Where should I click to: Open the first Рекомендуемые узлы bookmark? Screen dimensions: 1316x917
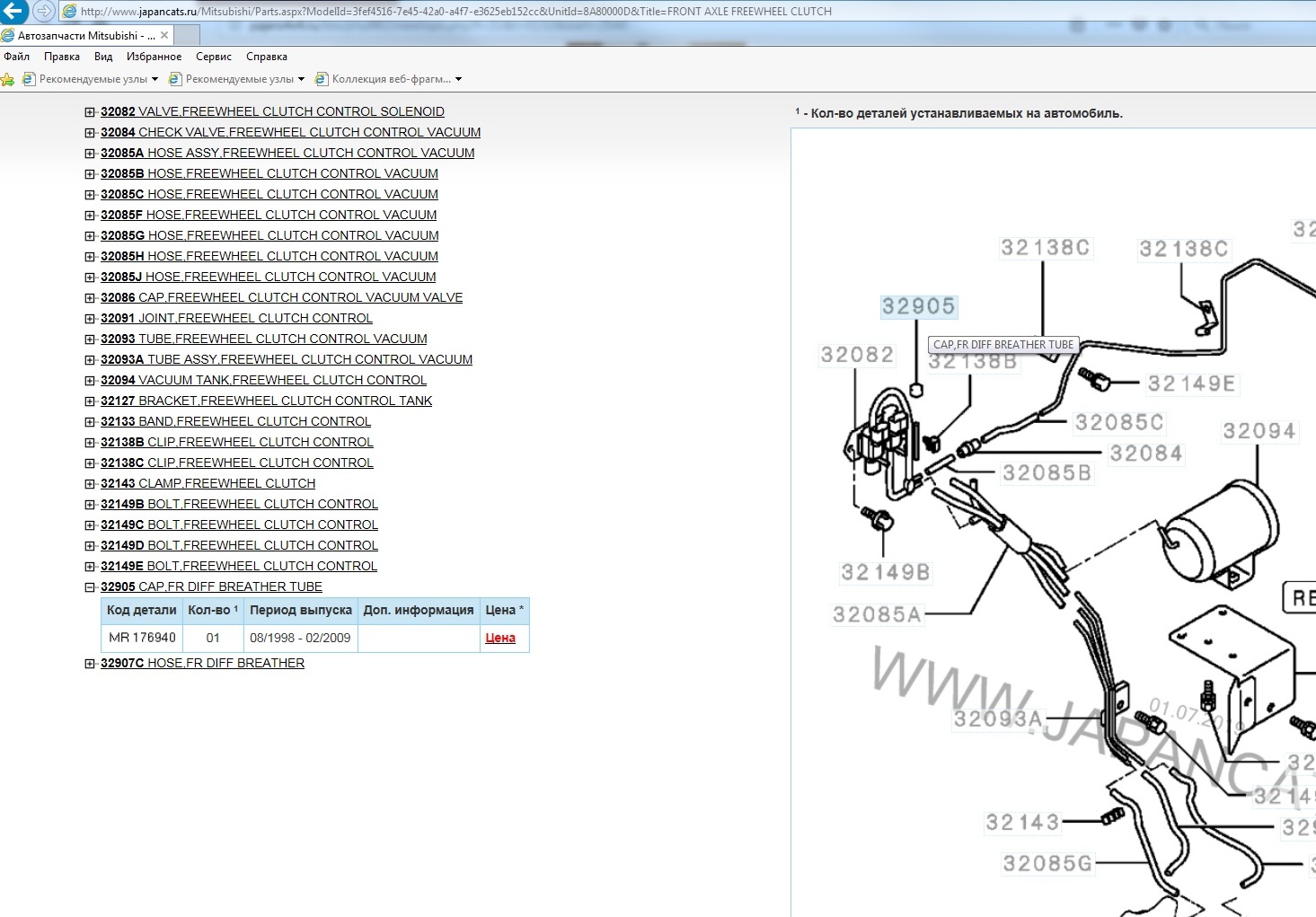[93, 79]
